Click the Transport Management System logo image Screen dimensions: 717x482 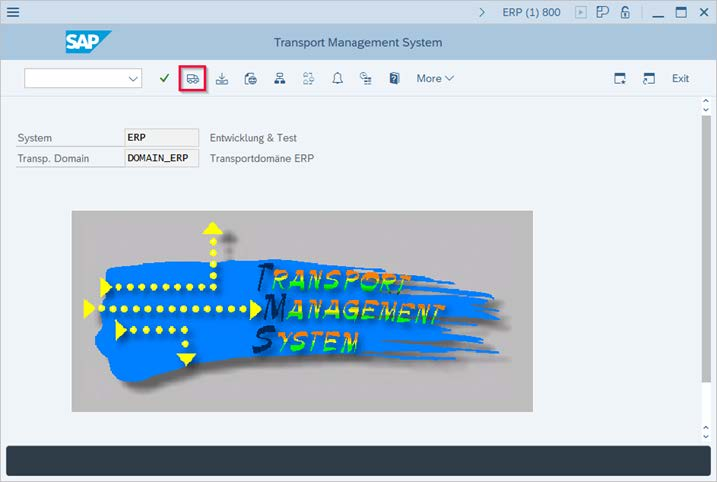[302, 310]
